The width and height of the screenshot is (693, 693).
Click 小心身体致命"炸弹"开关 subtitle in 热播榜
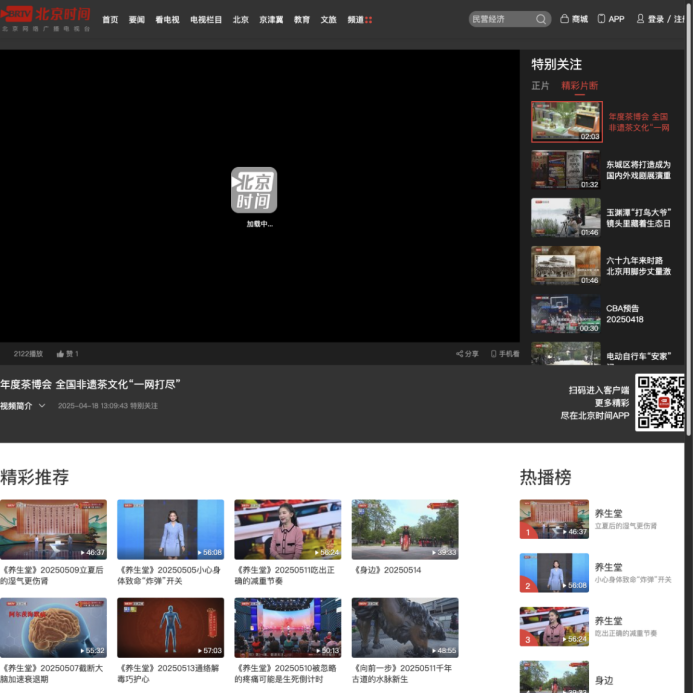pos(633,579)
